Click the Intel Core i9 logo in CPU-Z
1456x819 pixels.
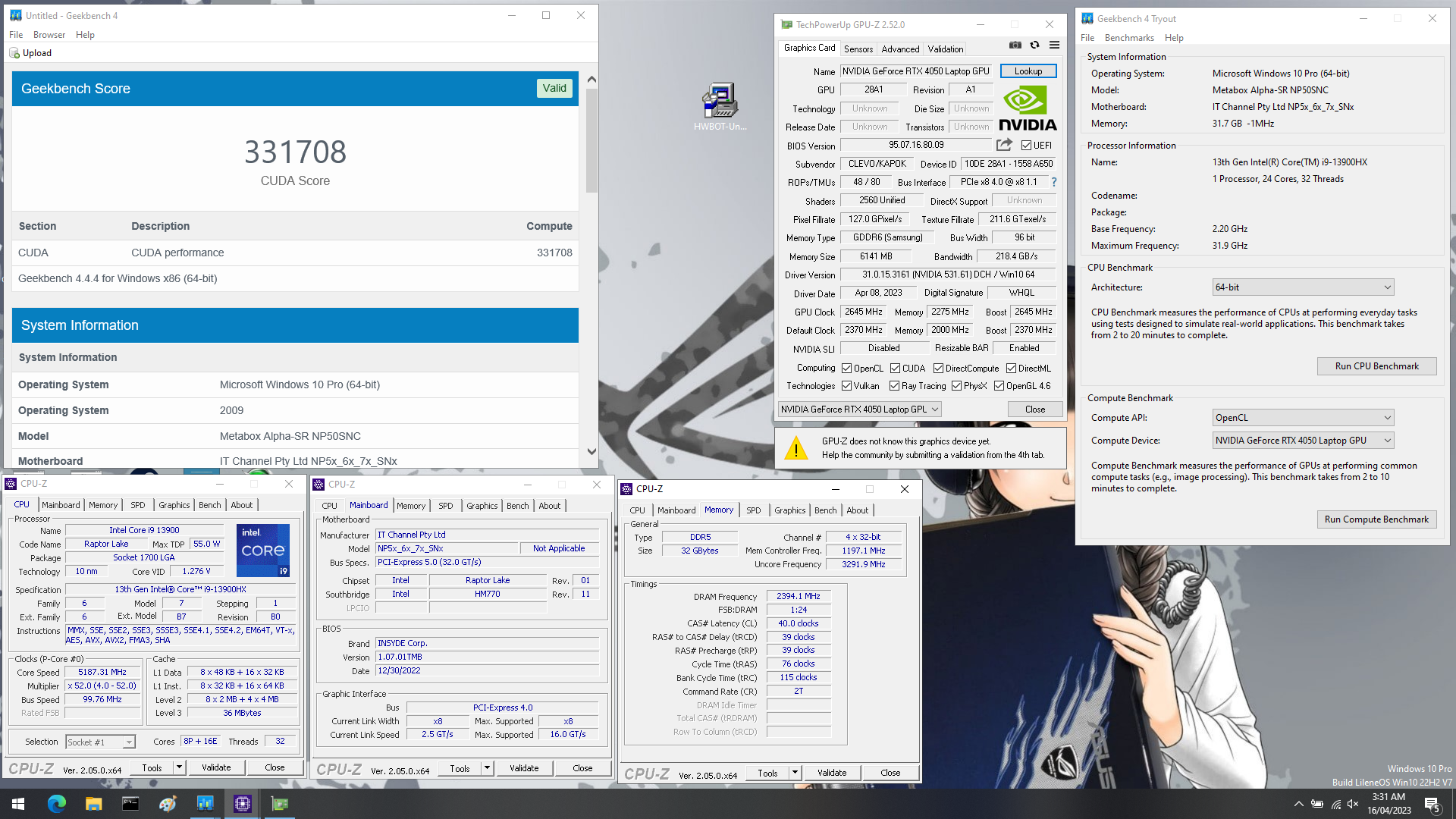coord(263,551)
